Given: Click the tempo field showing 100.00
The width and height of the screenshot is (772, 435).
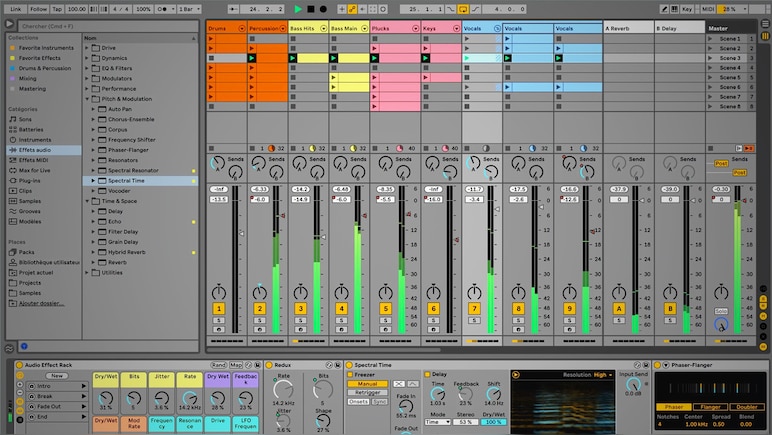Looking at the screenshot, I should 76,9.
